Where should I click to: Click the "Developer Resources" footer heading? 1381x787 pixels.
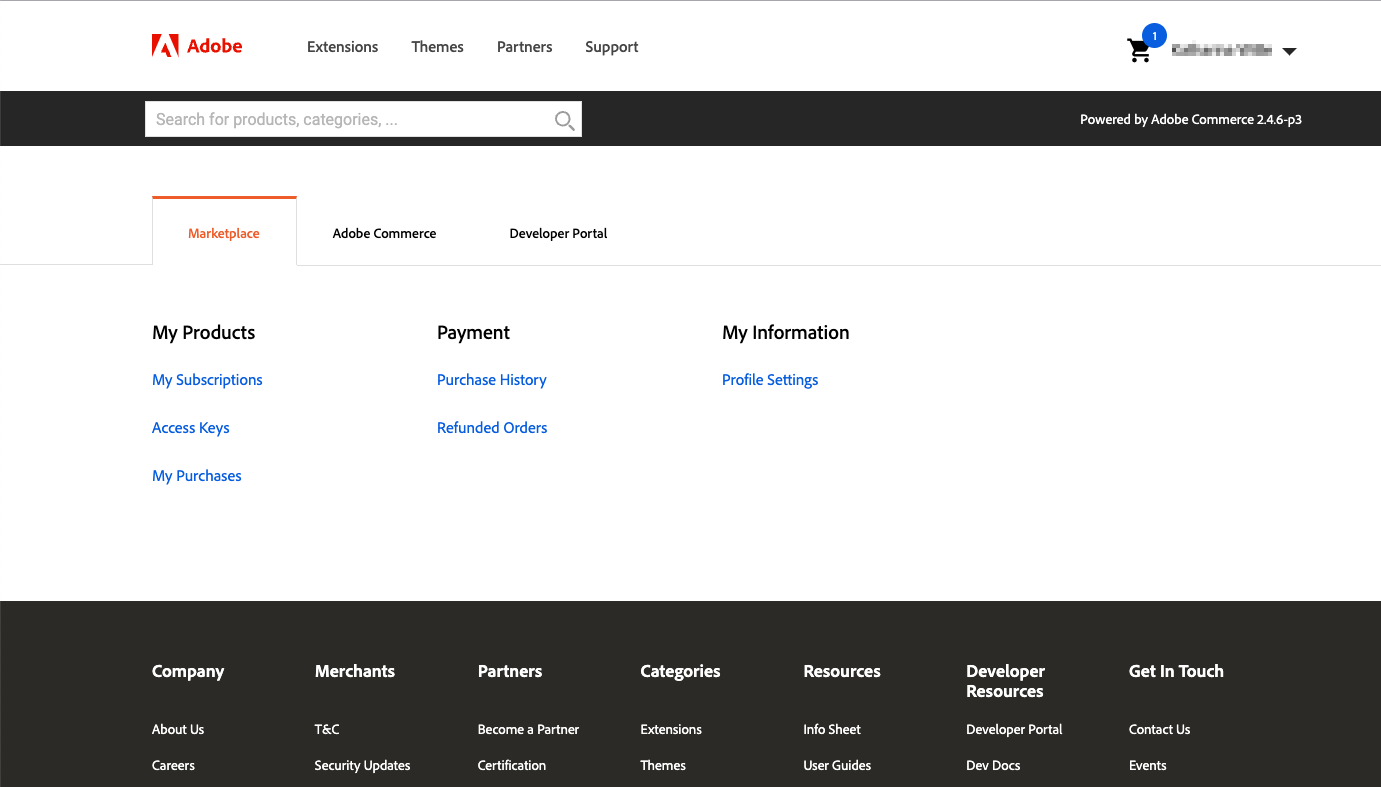click(x=1006, y=681)
